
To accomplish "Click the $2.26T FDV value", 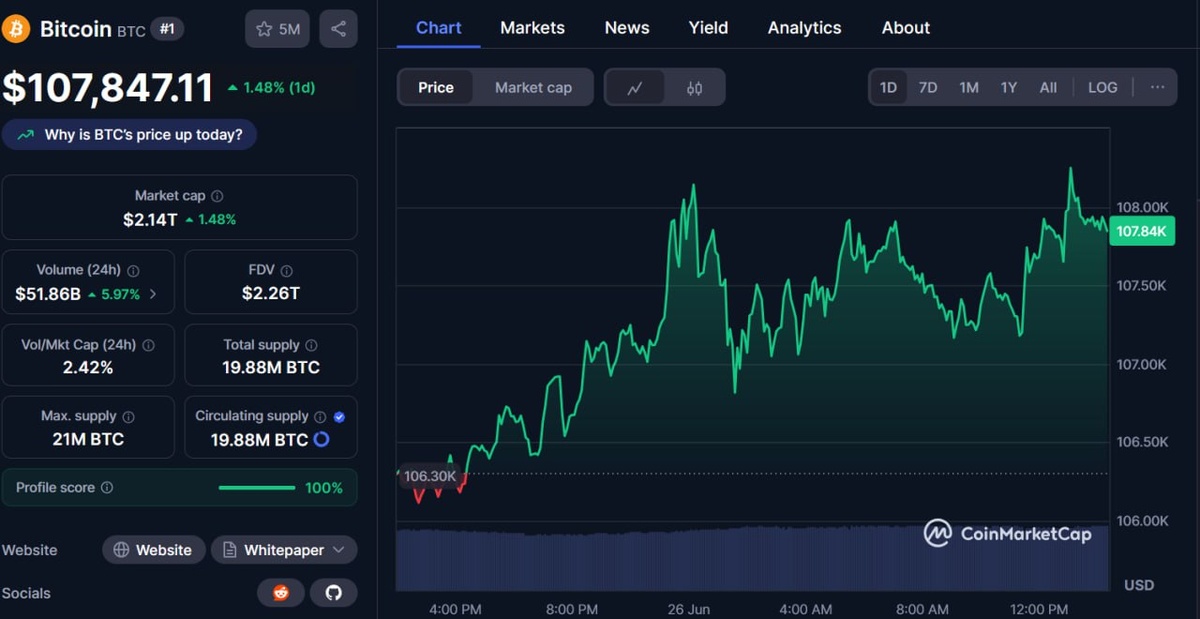I will pos(271,294).
